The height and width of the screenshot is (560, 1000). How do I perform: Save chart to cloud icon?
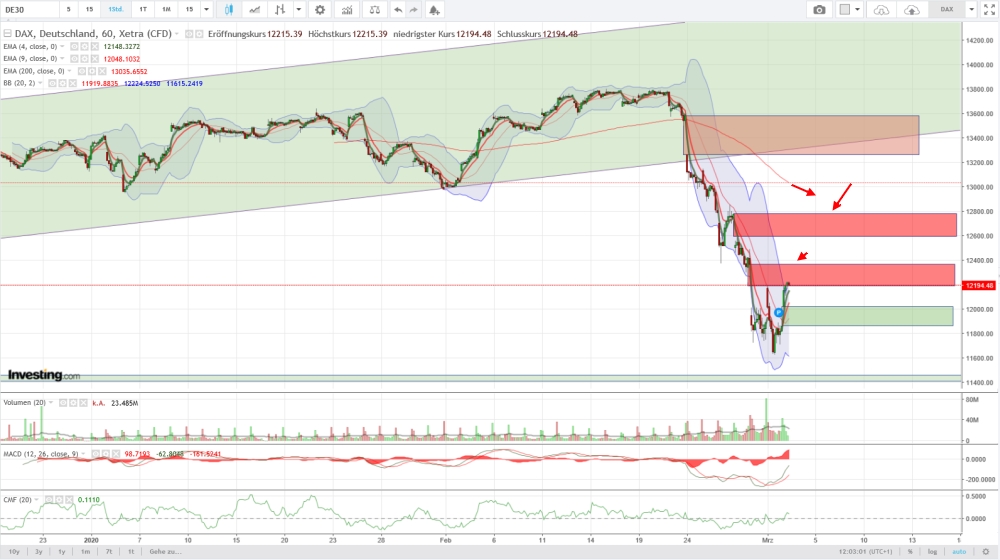coord(912,10)
